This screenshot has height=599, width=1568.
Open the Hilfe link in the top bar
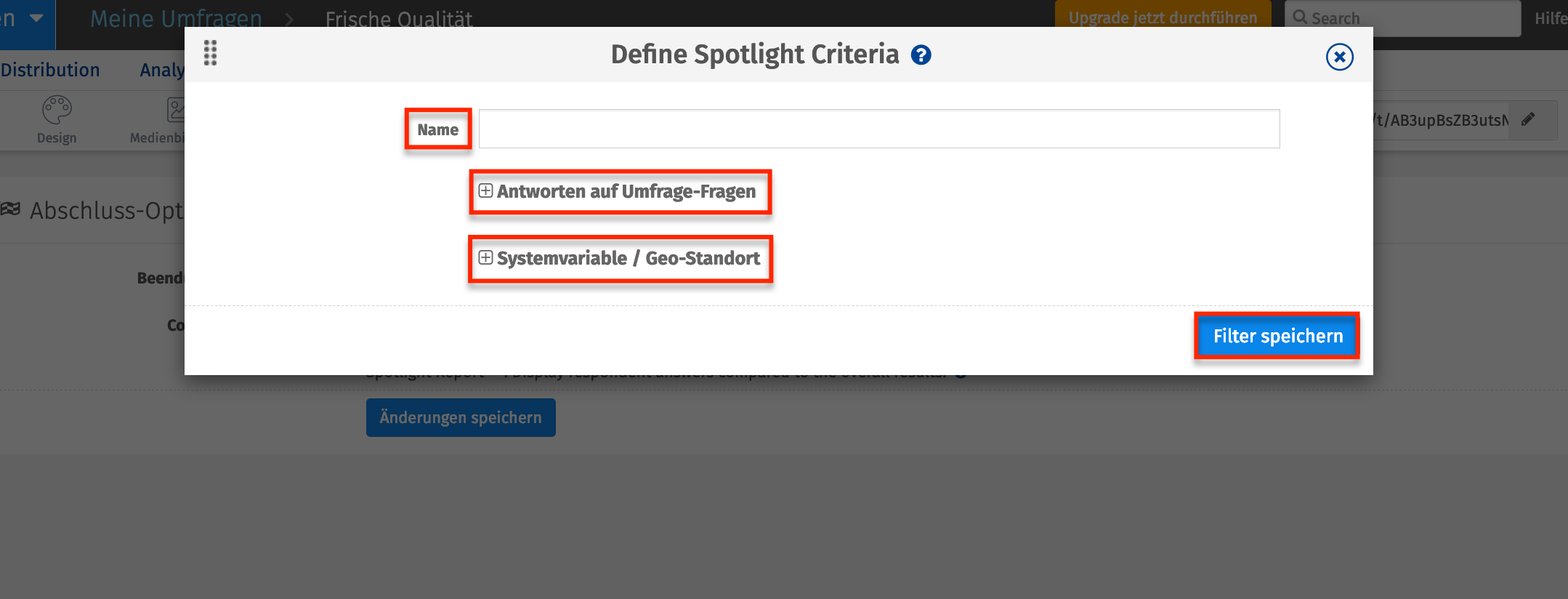1551,17
